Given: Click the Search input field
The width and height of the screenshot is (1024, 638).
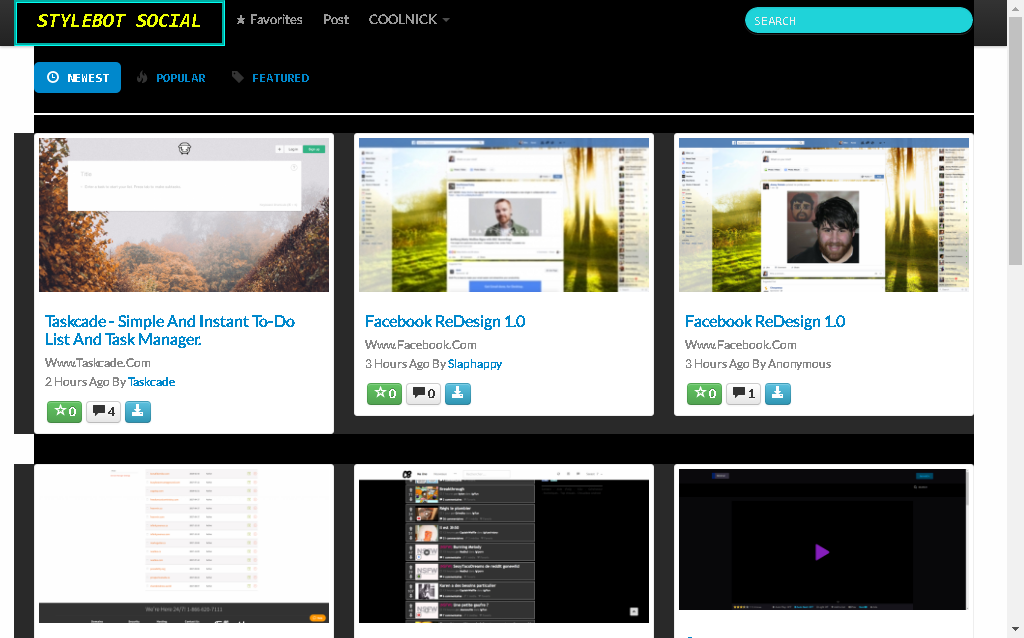Looking at the screenshot, I should (x=858, y=20).
